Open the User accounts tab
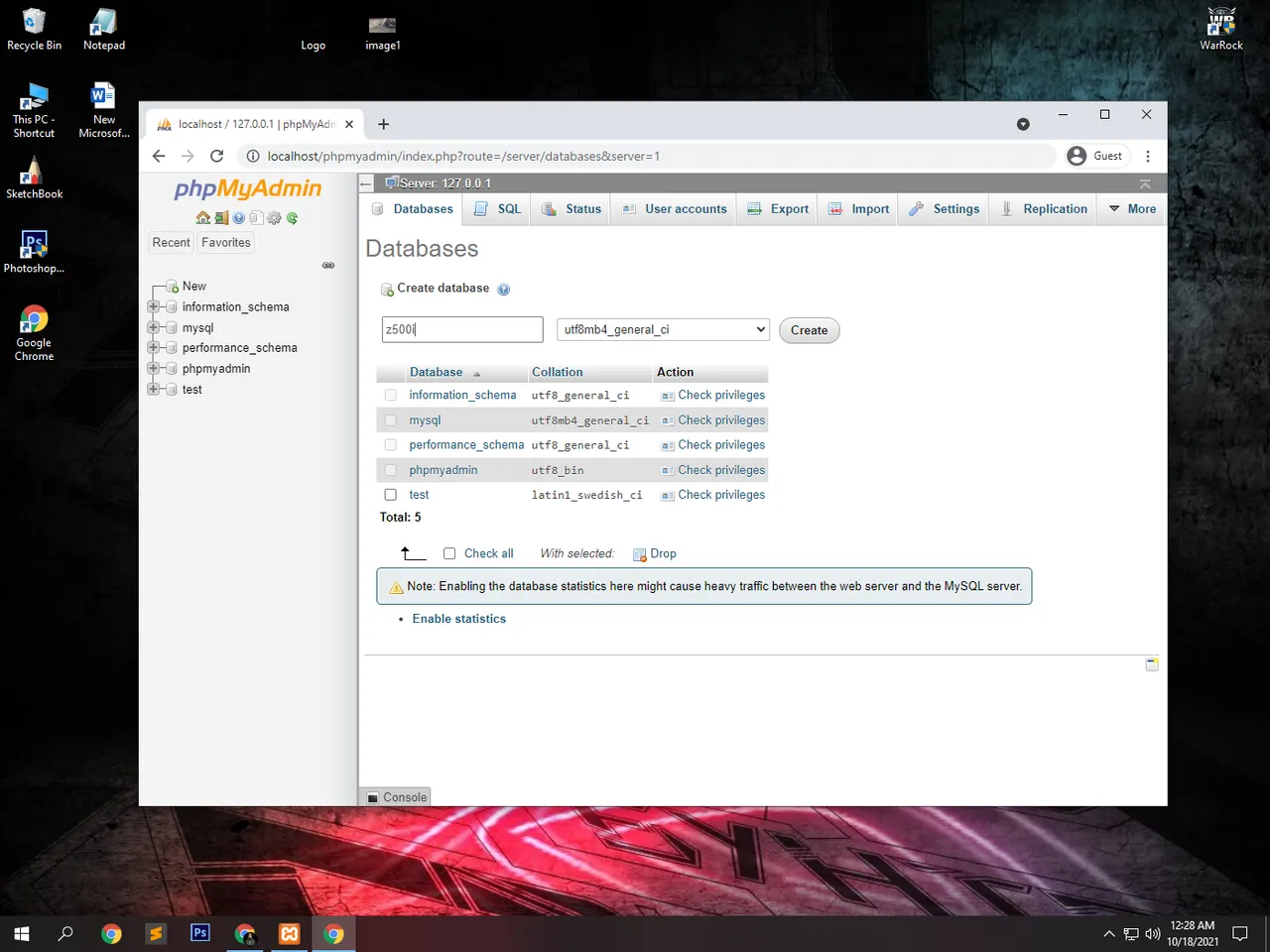Screen dimensions: 1270x952 point(675,209)
